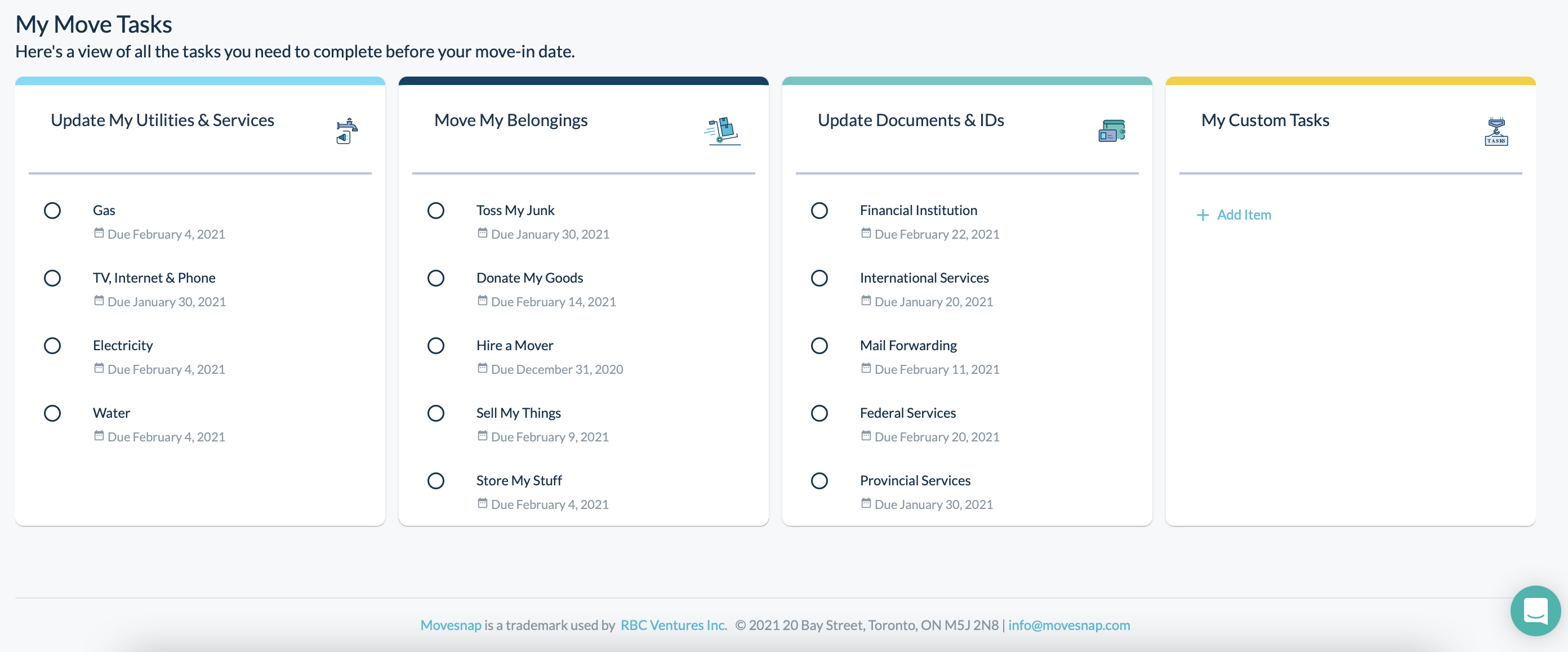Check the International Services circle
Screen dimensions: 1568x652
point(819,278)
